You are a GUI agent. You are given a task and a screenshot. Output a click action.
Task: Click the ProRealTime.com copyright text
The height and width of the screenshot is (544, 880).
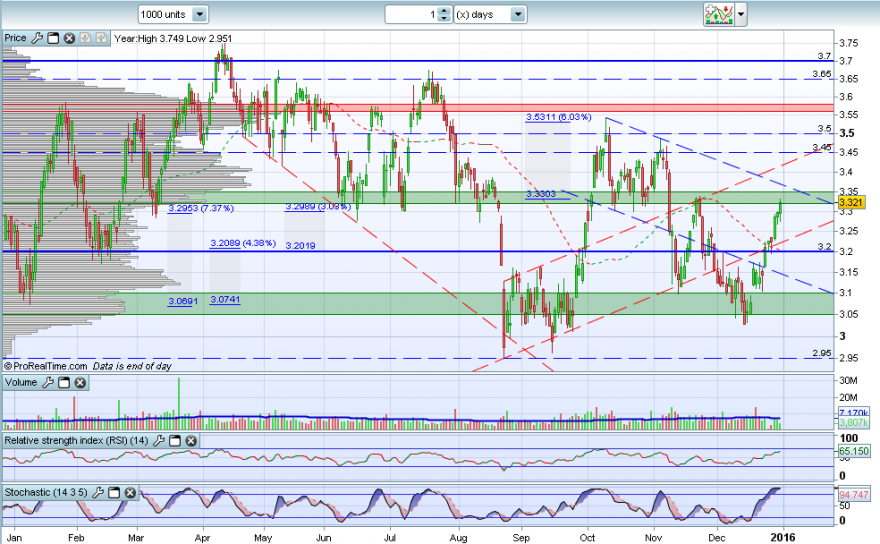45,366
